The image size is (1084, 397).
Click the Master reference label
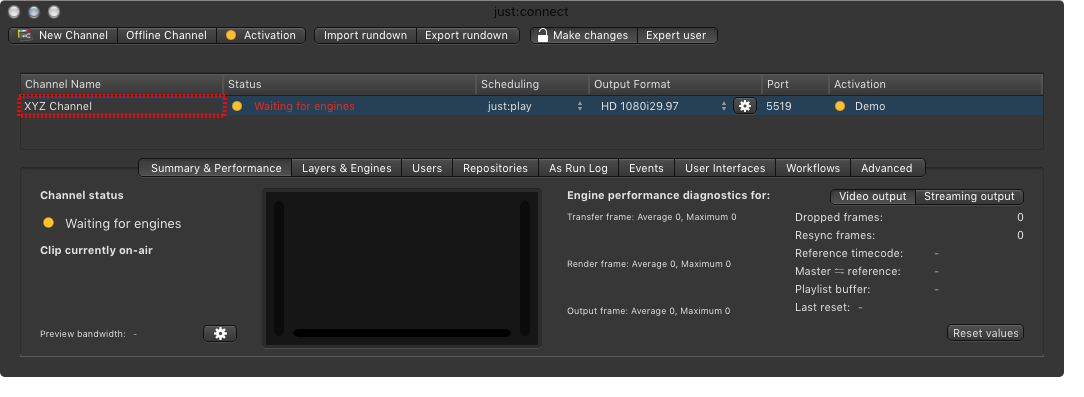(x=848, y=271)
